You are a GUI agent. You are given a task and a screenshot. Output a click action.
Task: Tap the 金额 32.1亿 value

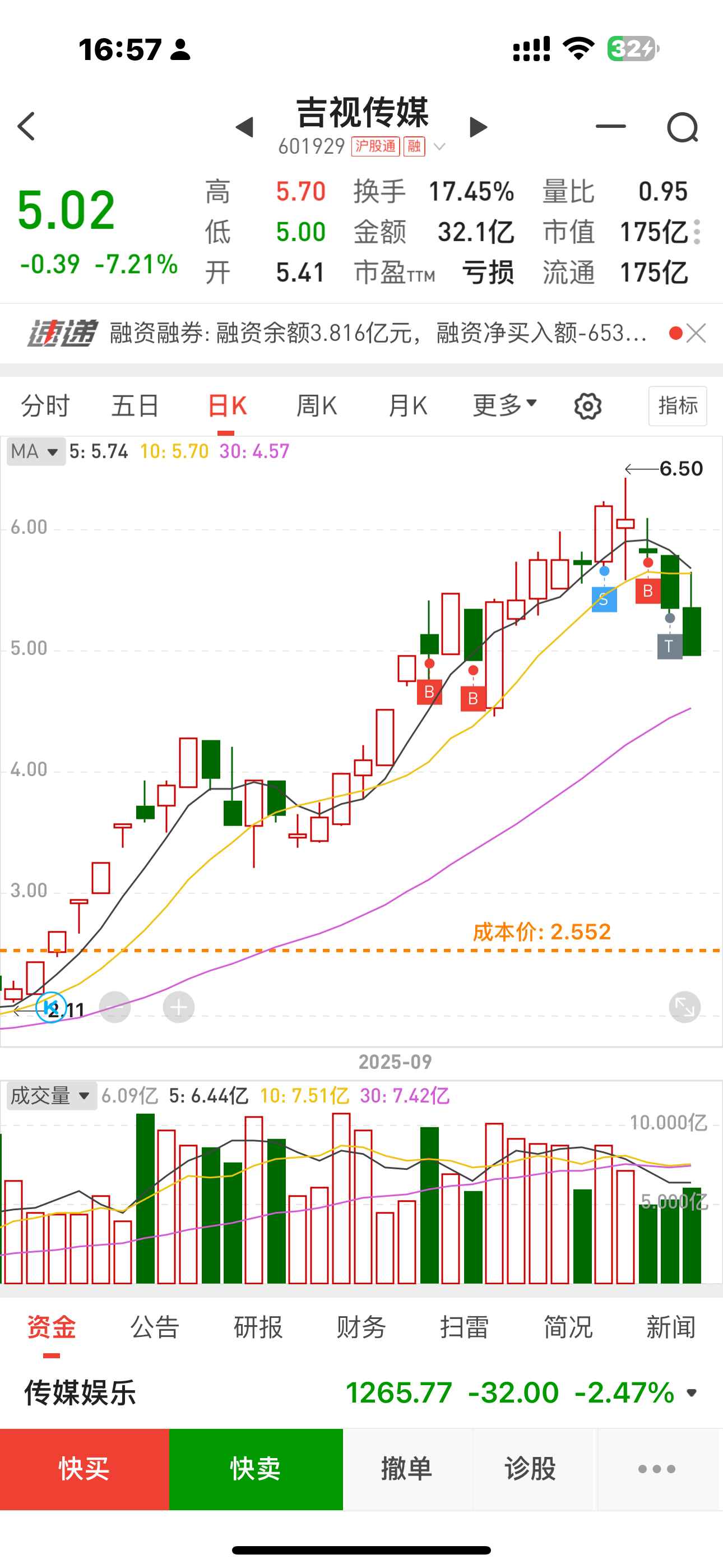click(x=476, y=232)
